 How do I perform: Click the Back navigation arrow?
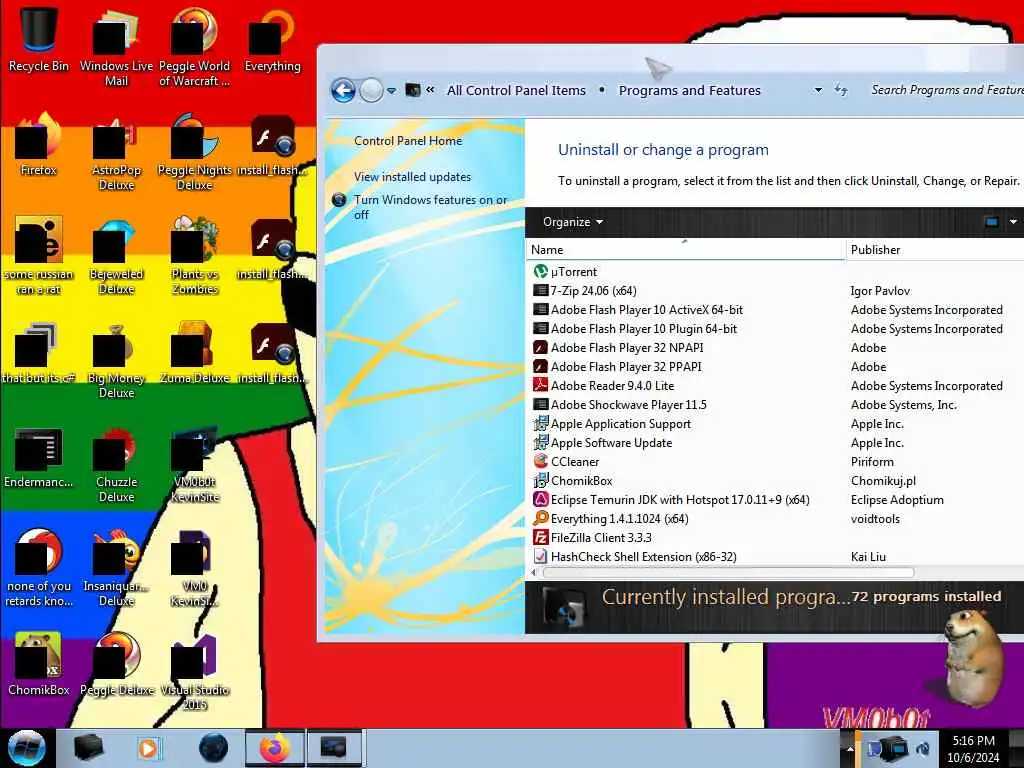pyautogui.click(x=343, y=90)
